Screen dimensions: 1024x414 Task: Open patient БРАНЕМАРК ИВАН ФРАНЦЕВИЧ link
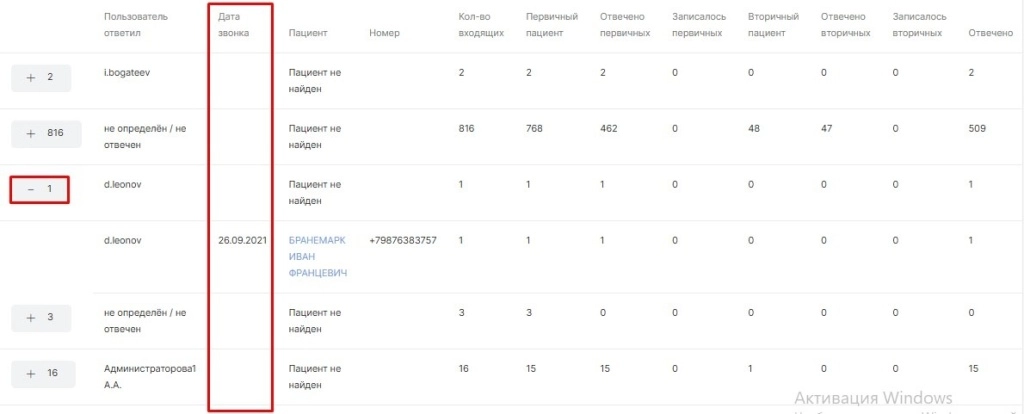coord(317,257)
